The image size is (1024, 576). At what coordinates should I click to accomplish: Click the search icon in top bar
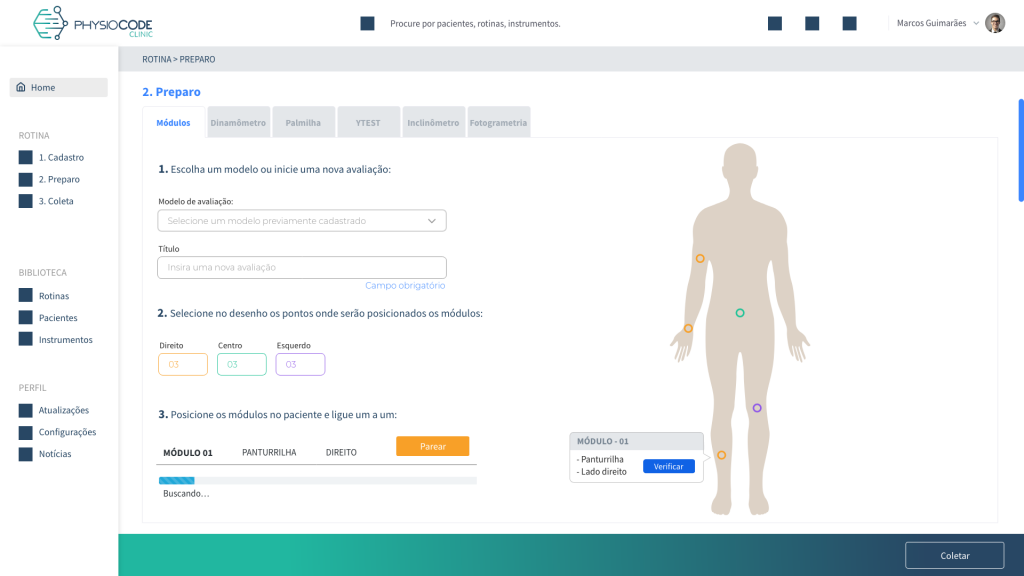(367, 23)
